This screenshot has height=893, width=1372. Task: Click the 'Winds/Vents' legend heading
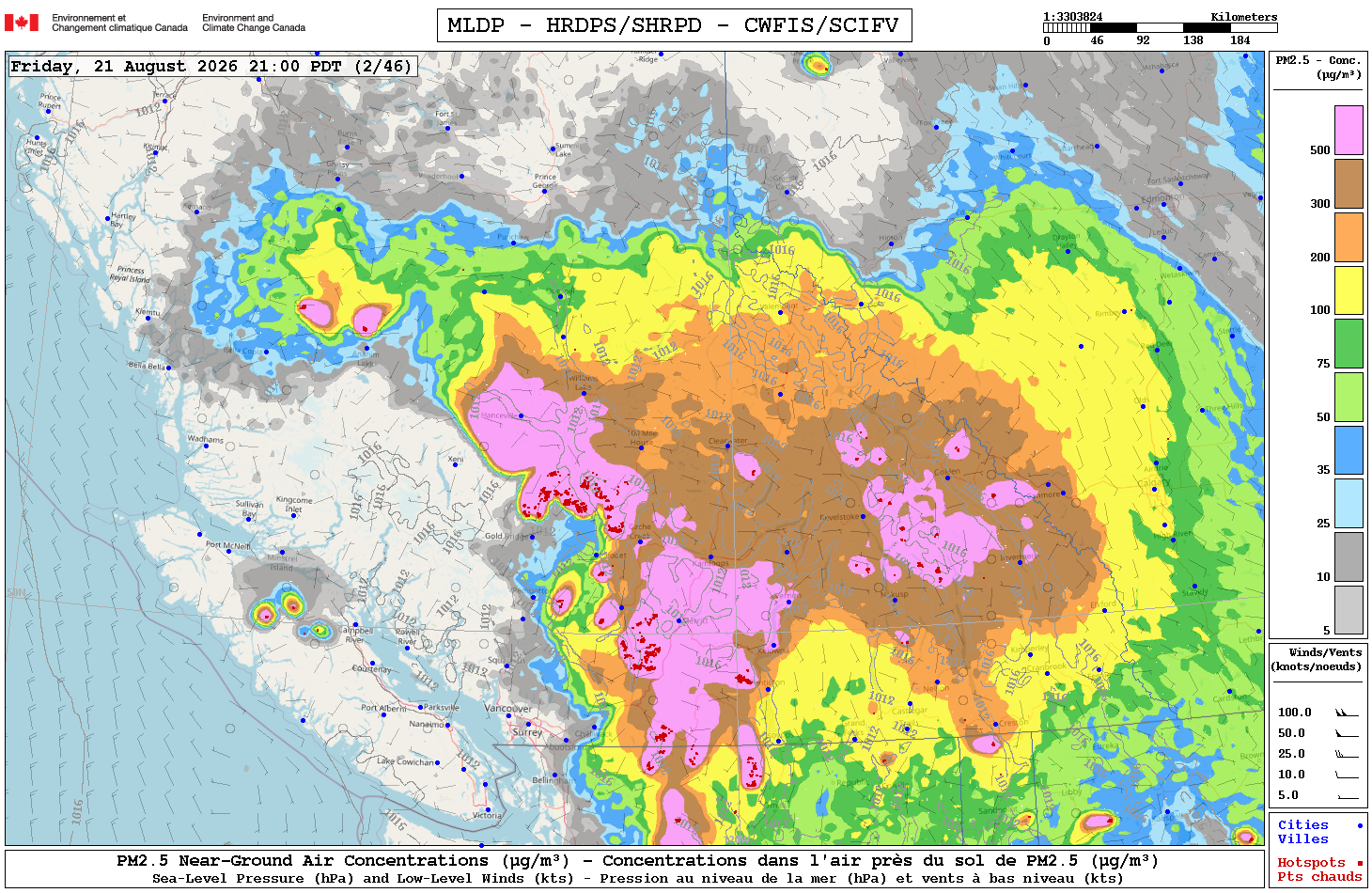click(1325, 652)
